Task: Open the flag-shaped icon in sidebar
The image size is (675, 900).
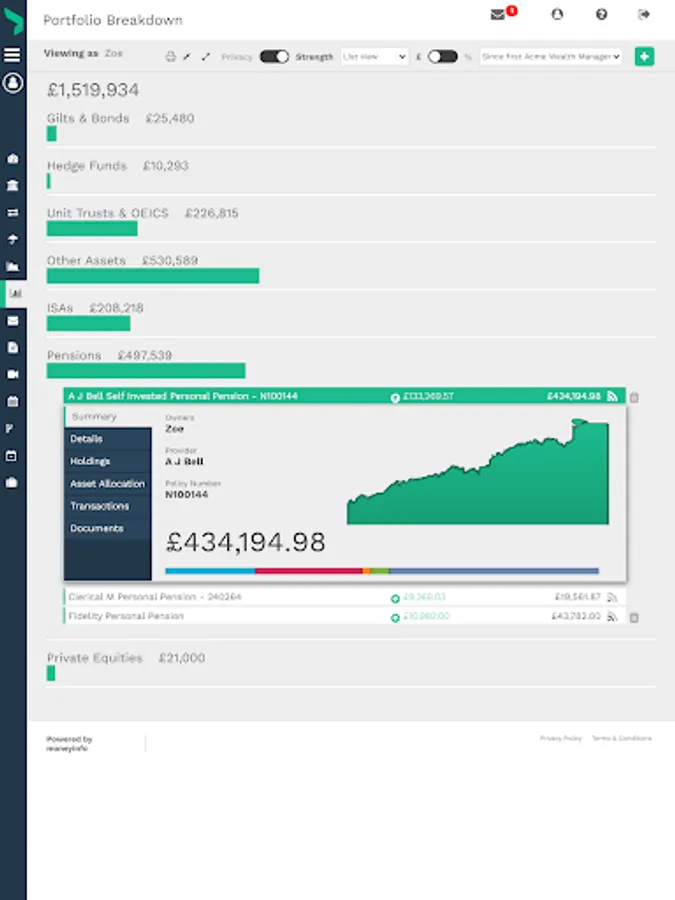Action: point(9,428)
